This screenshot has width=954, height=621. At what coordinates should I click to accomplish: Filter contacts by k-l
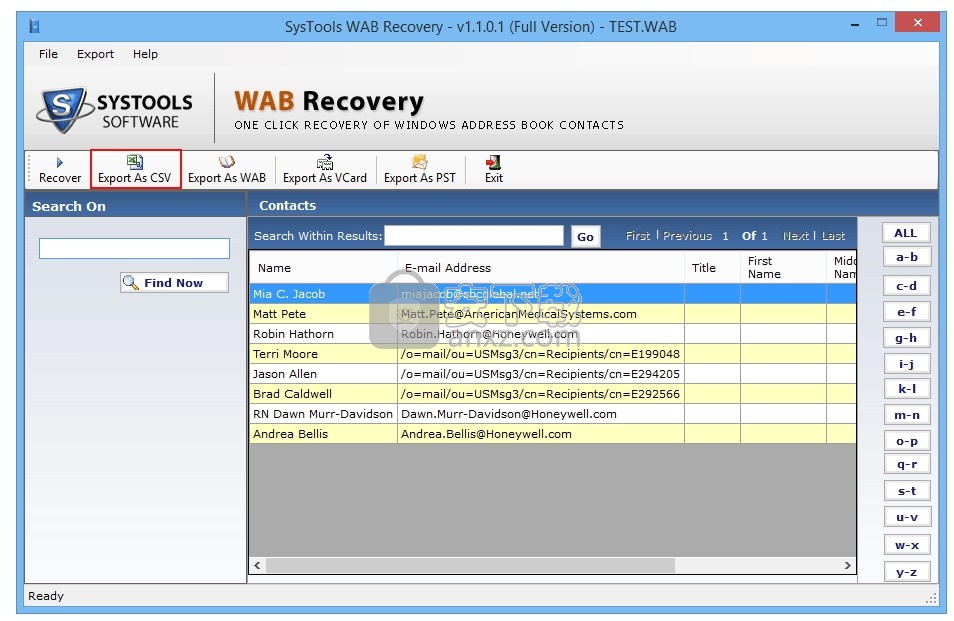coord(907,389)
